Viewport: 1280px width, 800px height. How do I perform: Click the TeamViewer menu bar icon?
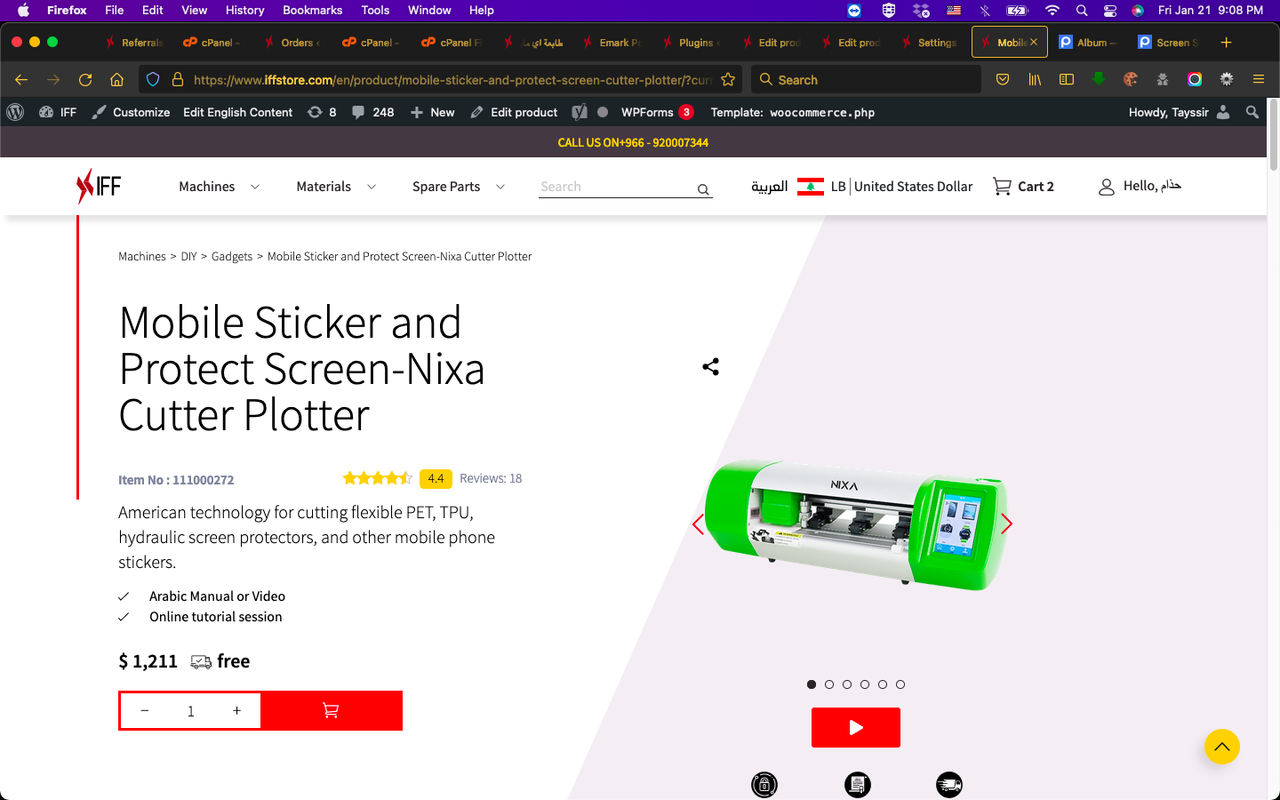click(x=854, y=10)
